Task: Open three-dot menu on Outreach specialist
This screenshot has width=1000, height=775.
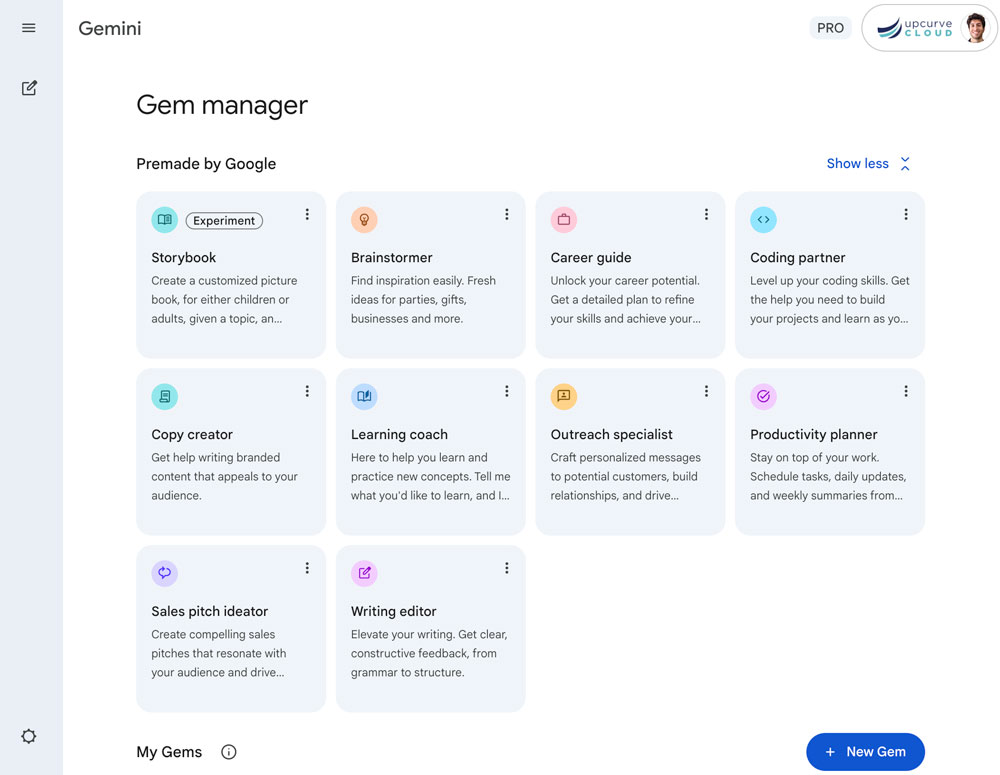Action: [x=706, y=392]
